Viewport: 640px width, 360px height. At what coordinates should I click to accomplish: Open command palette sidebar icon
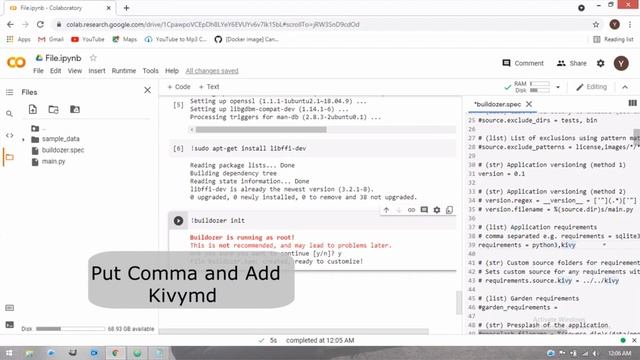click(9, 308)
